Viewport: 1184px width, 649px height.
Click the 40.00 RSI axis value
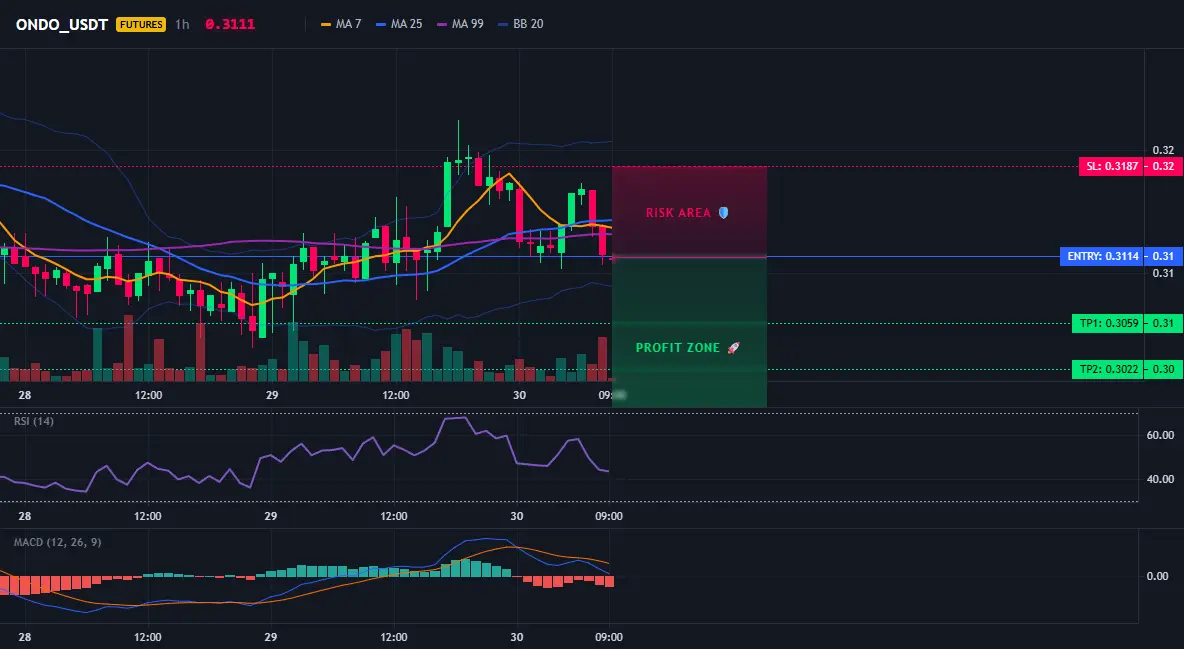(x=1161, y=479)
